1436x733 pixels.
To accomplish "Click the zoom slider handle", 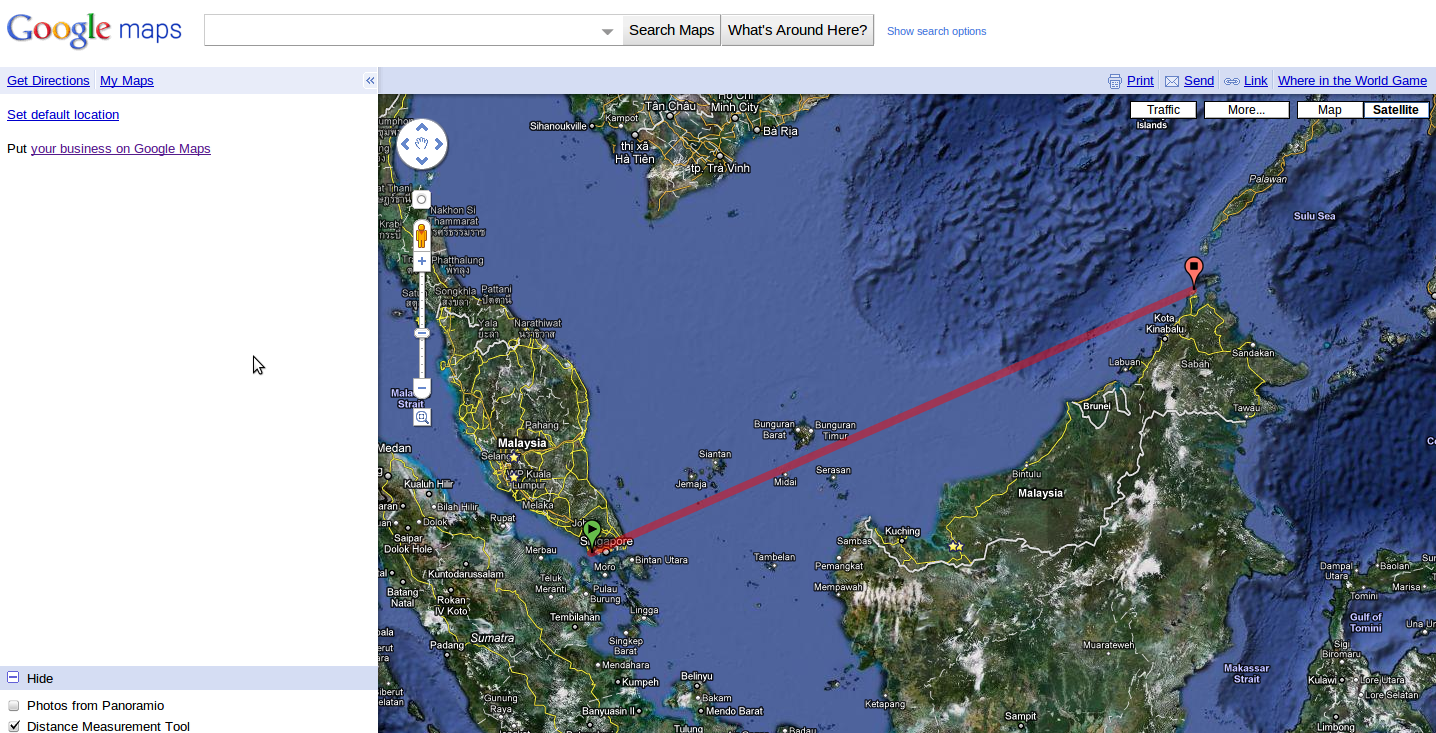I will click(422, 333).
